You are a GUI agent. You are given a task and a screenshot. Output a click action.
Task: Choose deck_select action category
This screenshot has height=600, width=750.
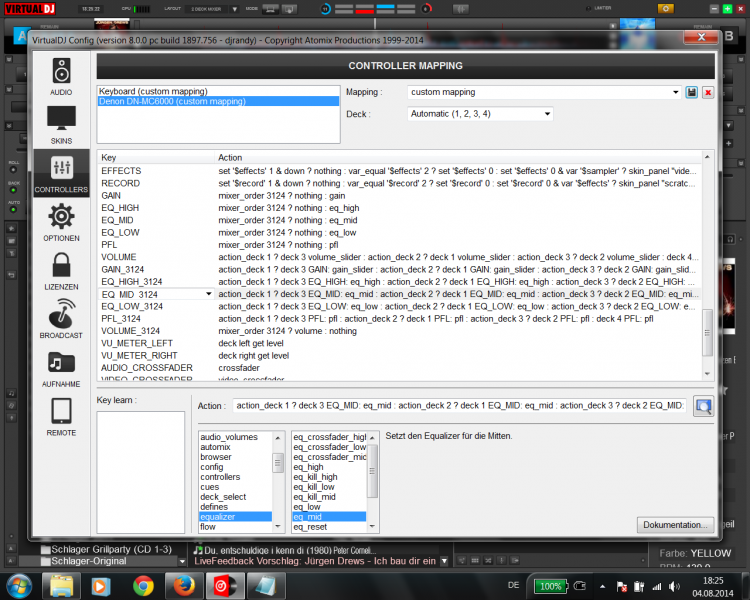[235, 497]
